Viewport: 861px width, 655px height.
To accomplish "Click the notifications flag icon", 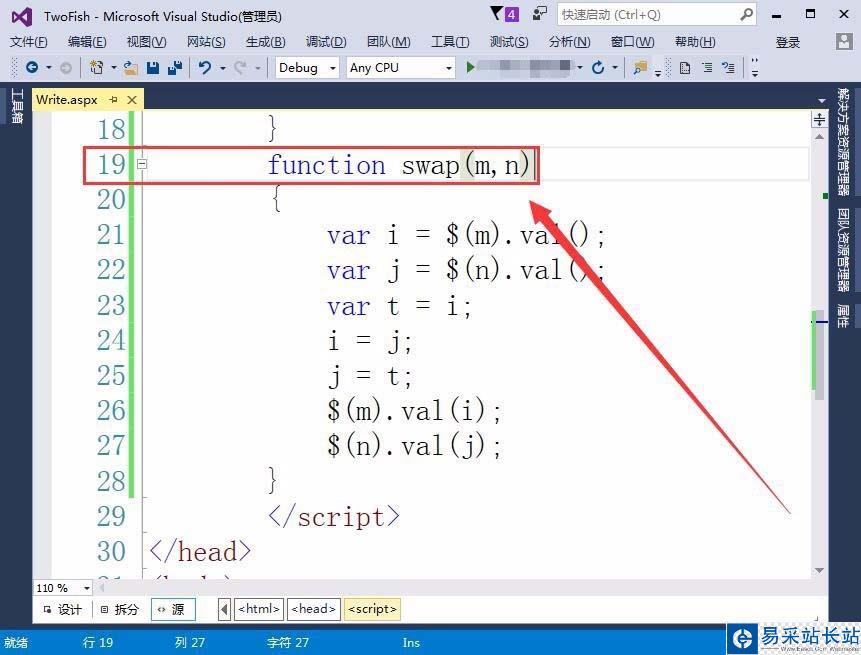I will (x=497, y=13).
